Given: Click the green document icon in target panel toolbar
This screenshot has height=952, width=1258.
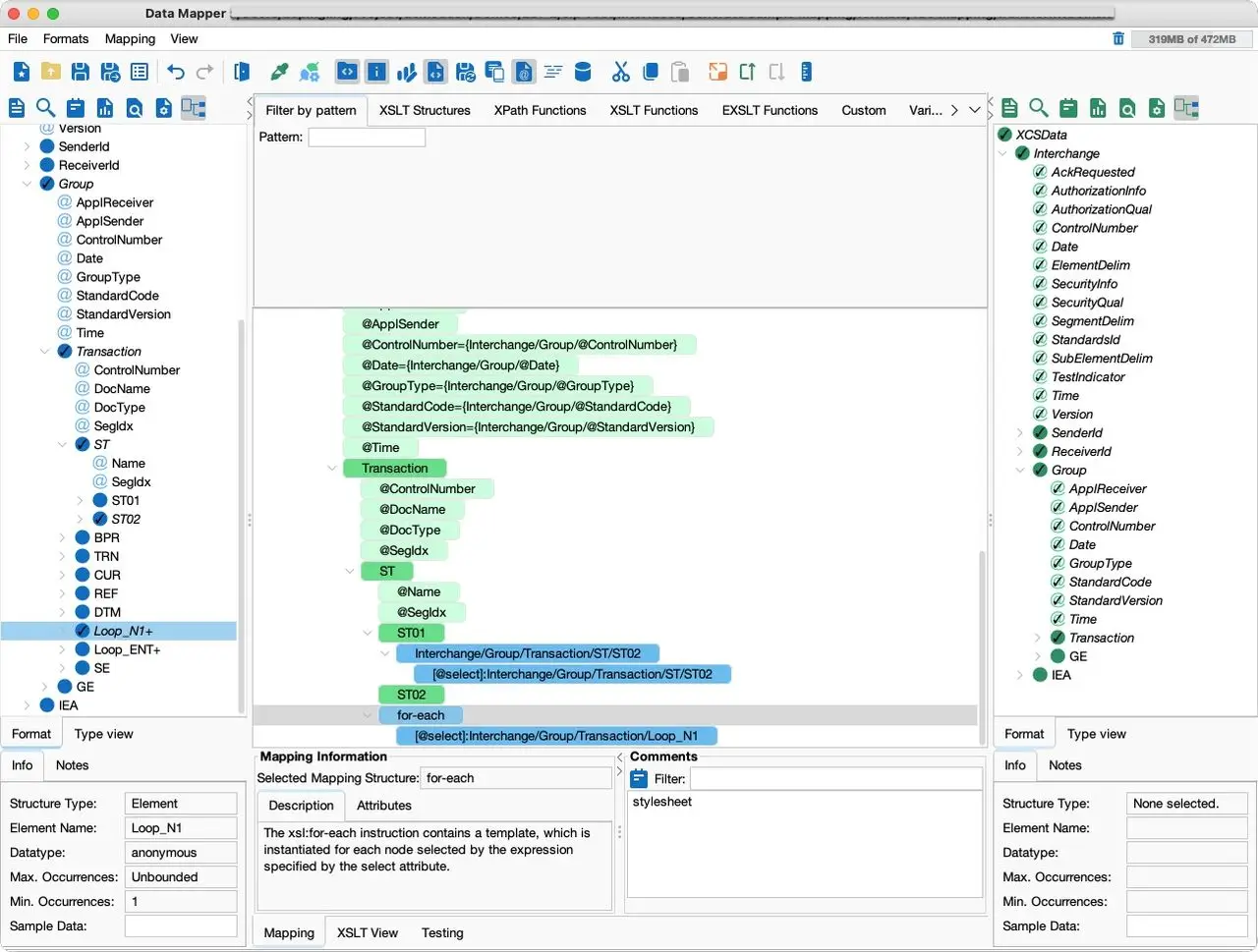Looking at the screenshot, I should coord(1009,108).
